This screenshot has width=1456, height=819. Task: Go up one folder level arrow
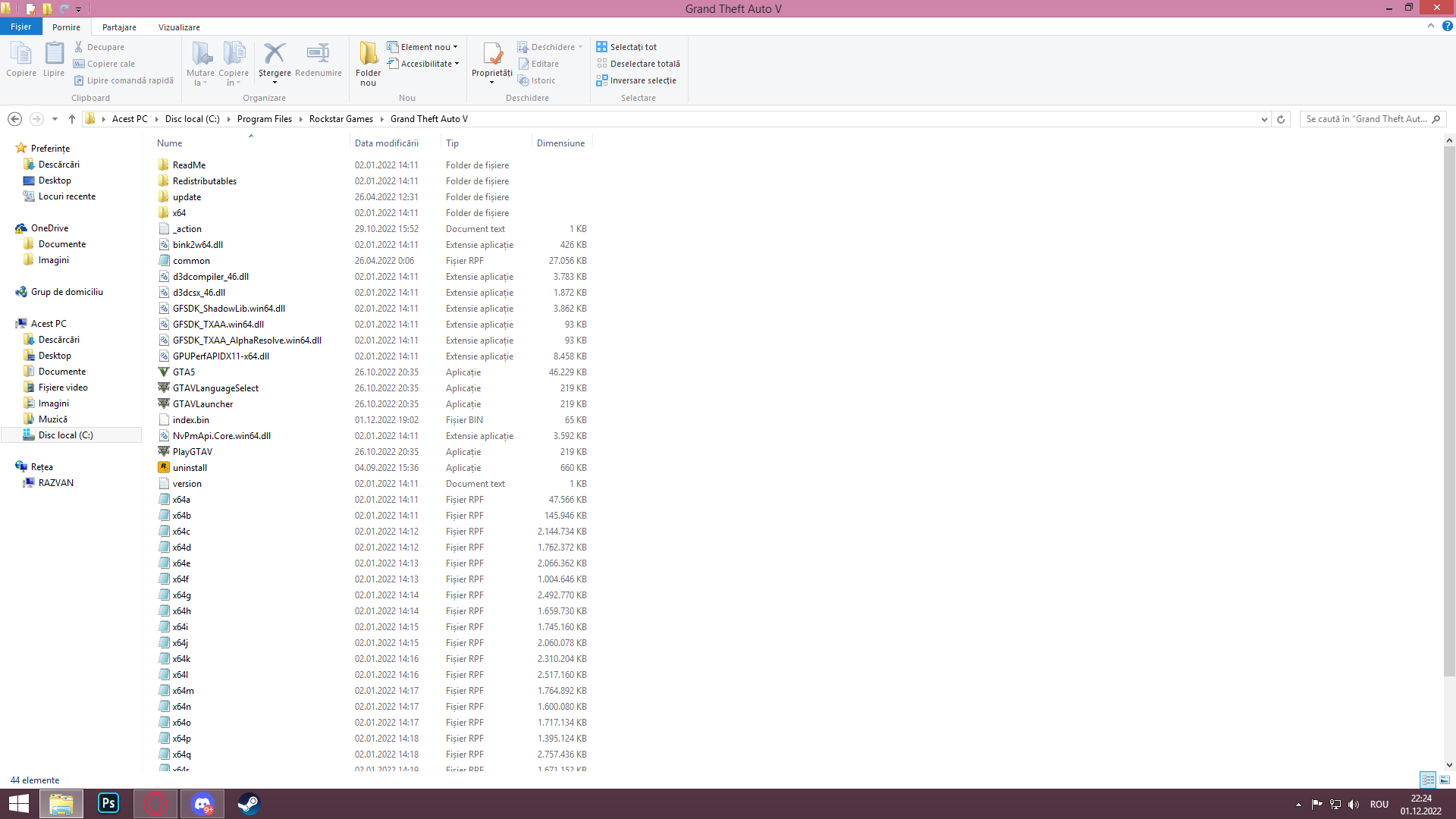pos(72,119)
